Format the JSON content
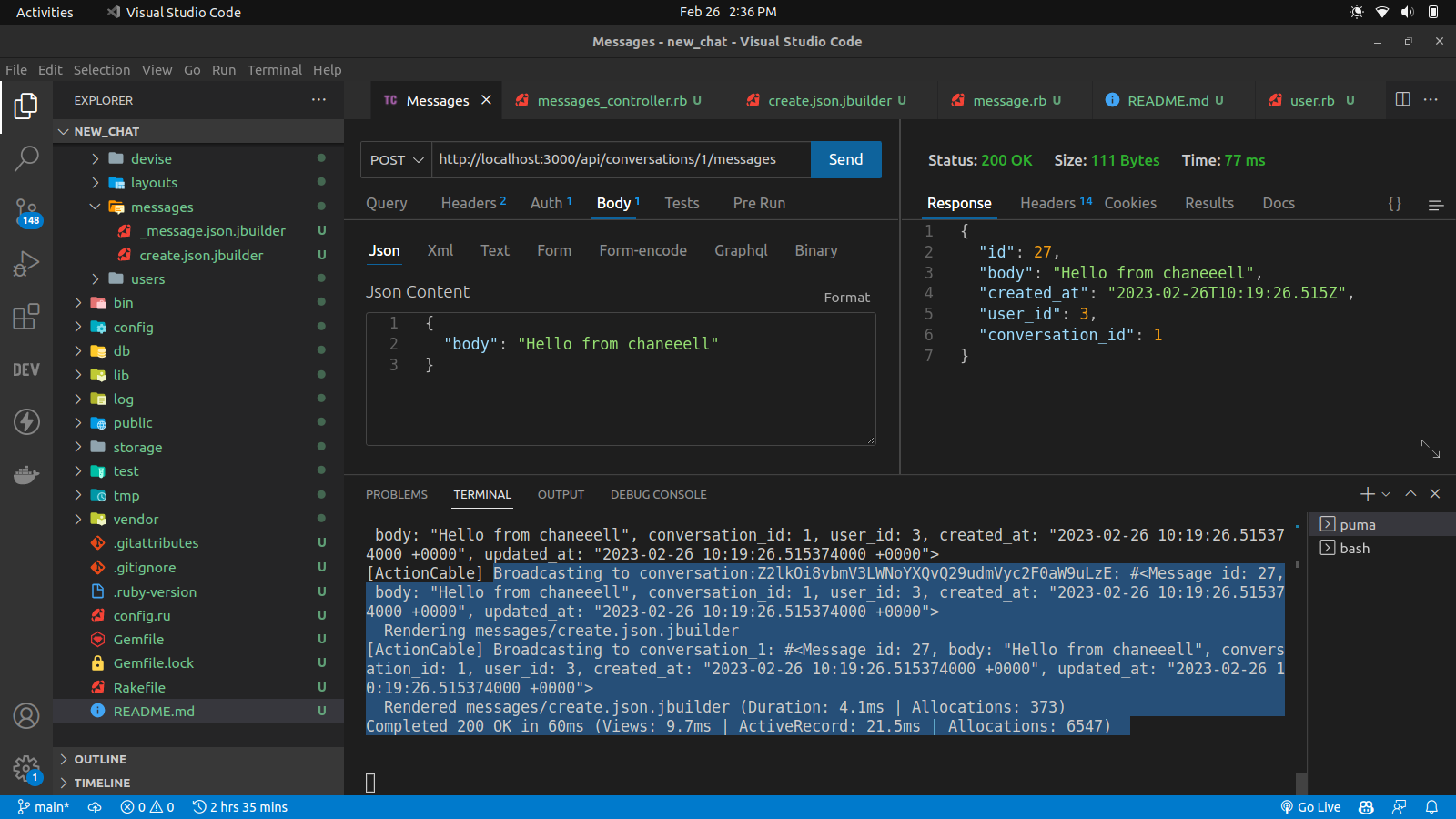1456x819 pixels. (846, 298)
